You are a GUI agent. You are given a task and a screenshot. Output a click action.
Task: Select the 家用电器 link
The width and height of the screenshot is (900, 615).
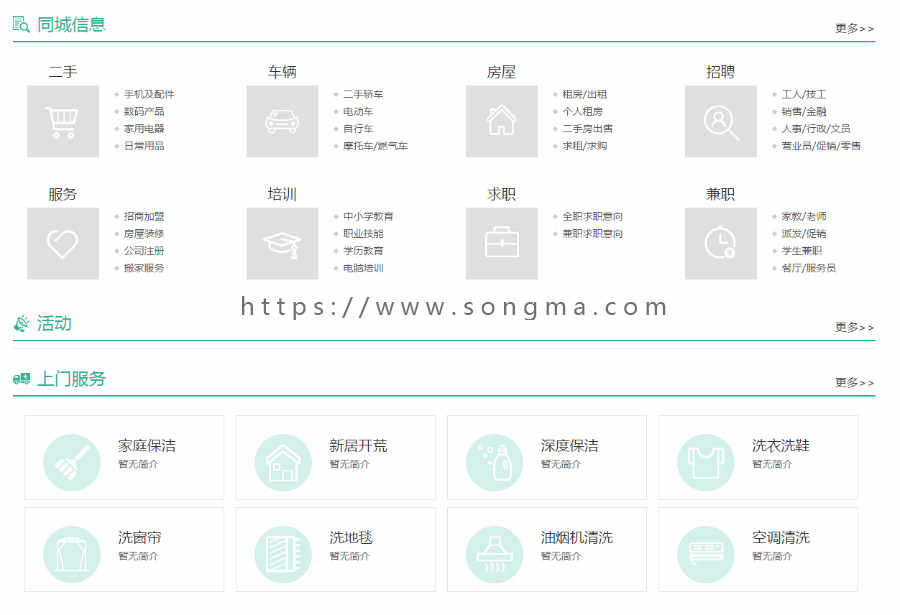pos(144,129)
